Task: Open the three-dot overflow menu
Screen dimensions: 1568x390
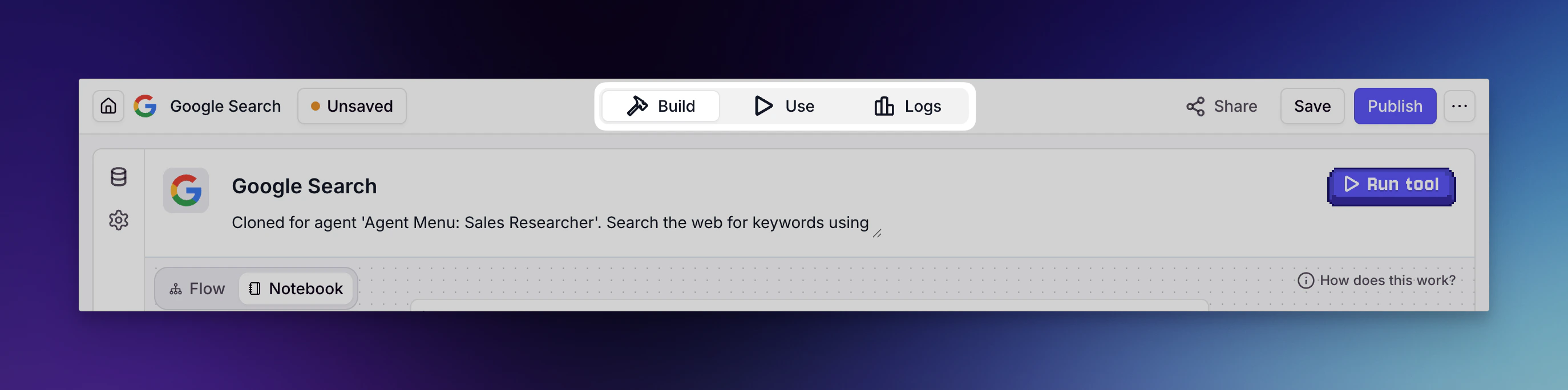Action: [x=1460, y=106]
